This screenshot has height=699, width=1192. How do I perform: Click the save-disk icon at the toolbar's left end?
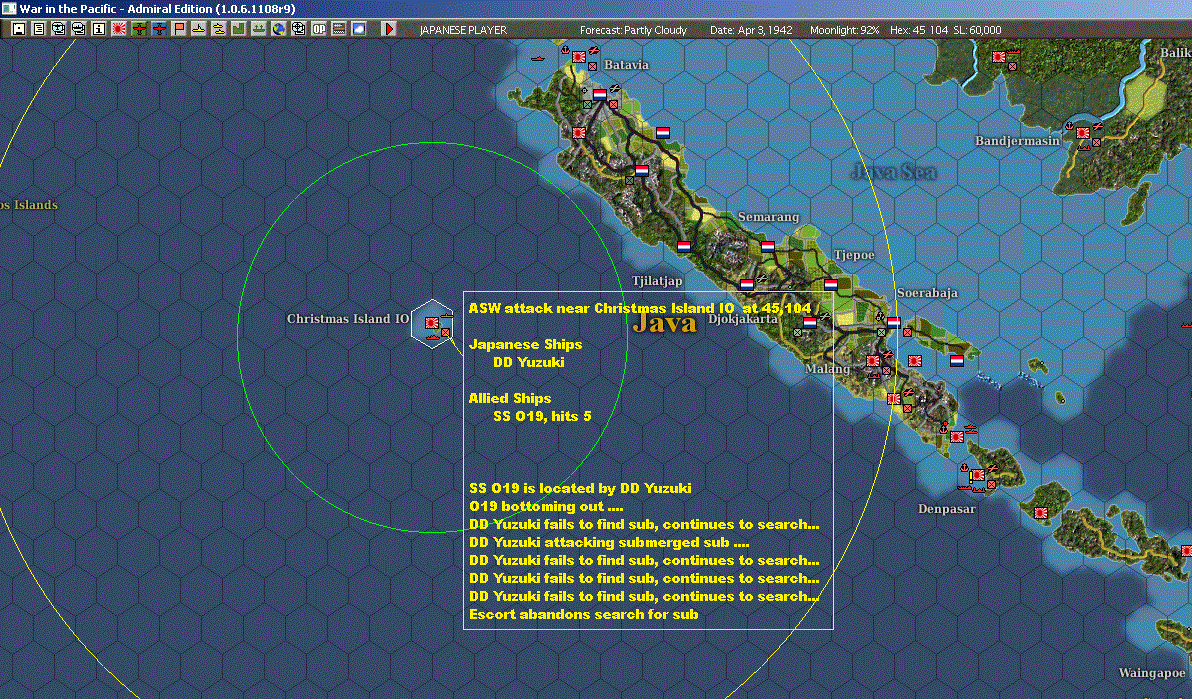tap(19, 29)
